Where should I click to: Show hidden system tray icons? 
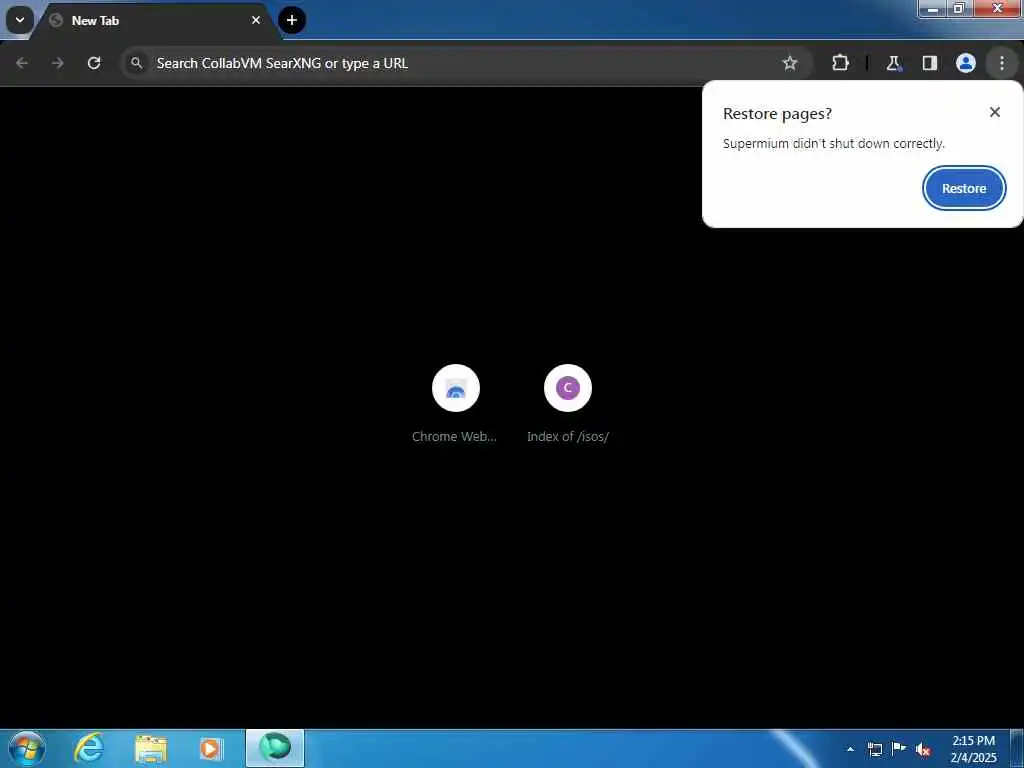[x=850, y=749]
